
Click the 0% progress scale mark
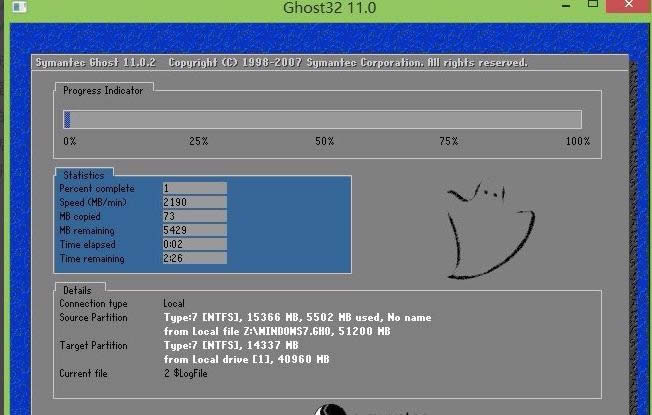[x=70, y=141]
